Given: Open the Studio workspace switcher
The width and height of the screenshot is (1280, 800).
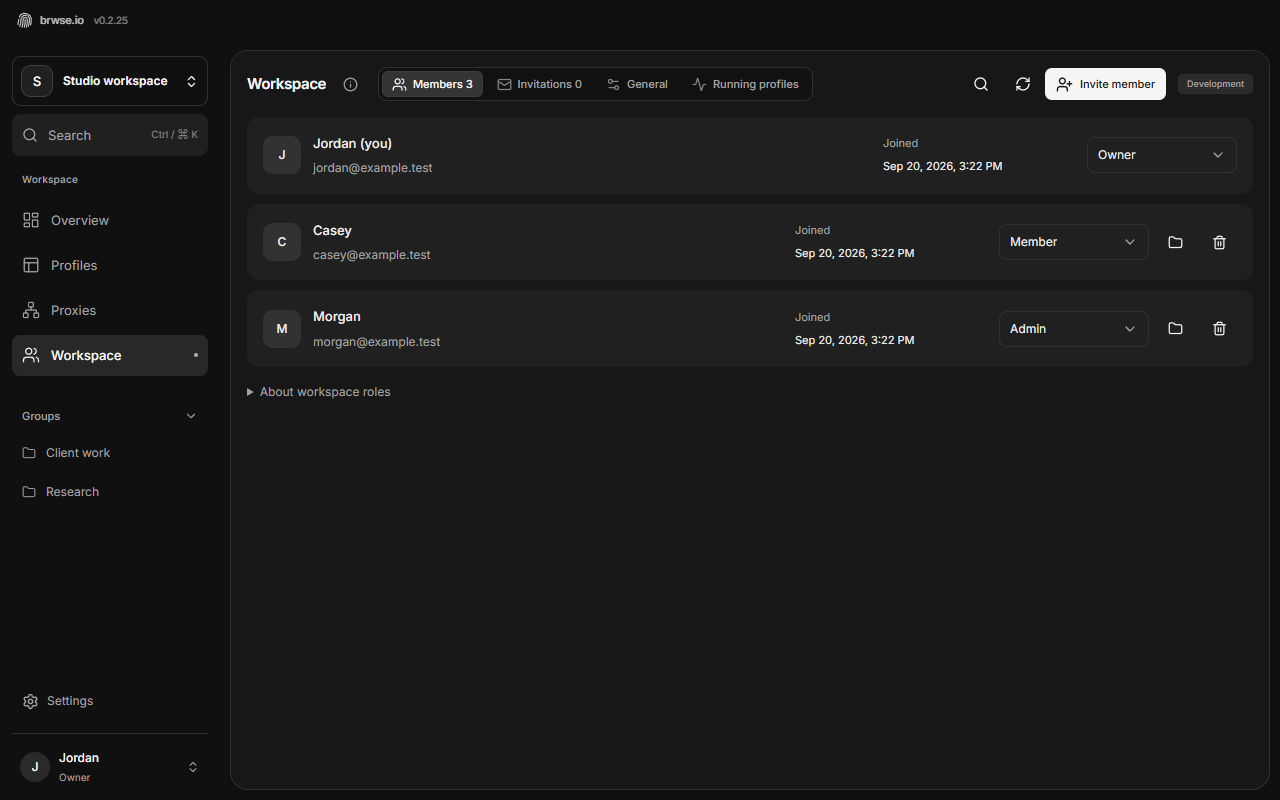Looking at the screenshot, I should [110, 81].
